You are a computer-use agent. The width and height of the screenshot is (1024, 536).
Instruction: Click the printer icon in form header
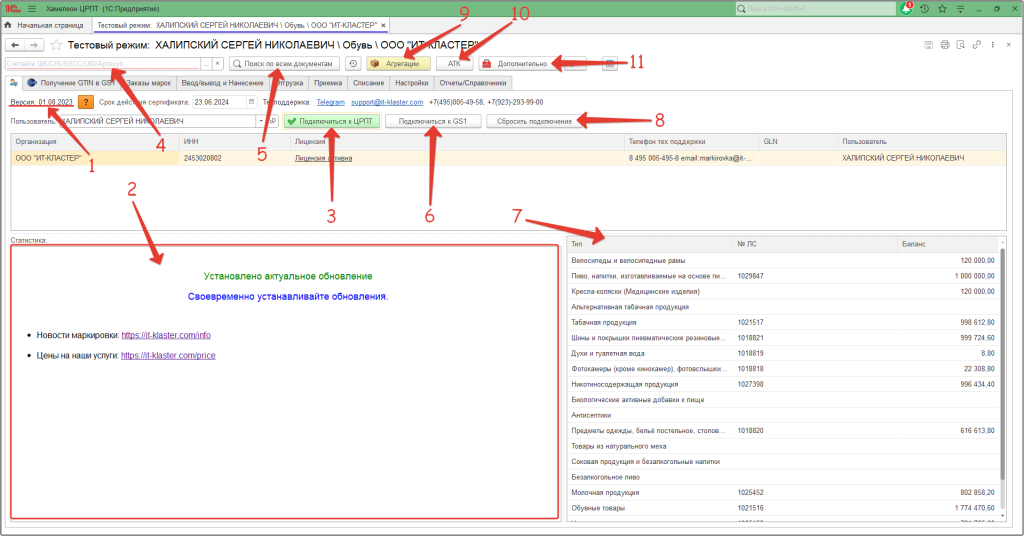point(944,44)
